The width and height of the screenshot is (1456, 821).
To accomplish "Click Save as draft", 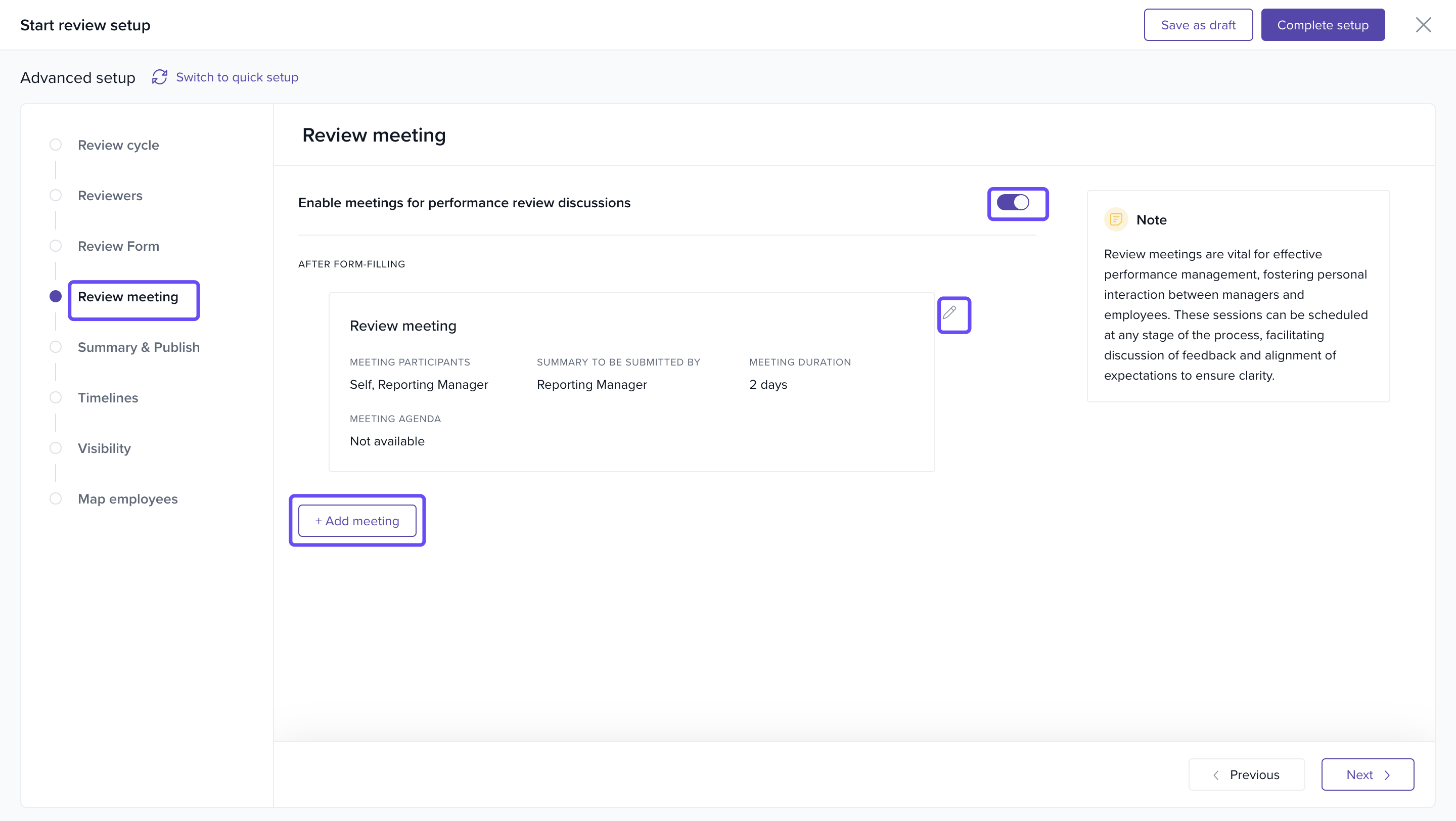I will (x=1198, y=25).
